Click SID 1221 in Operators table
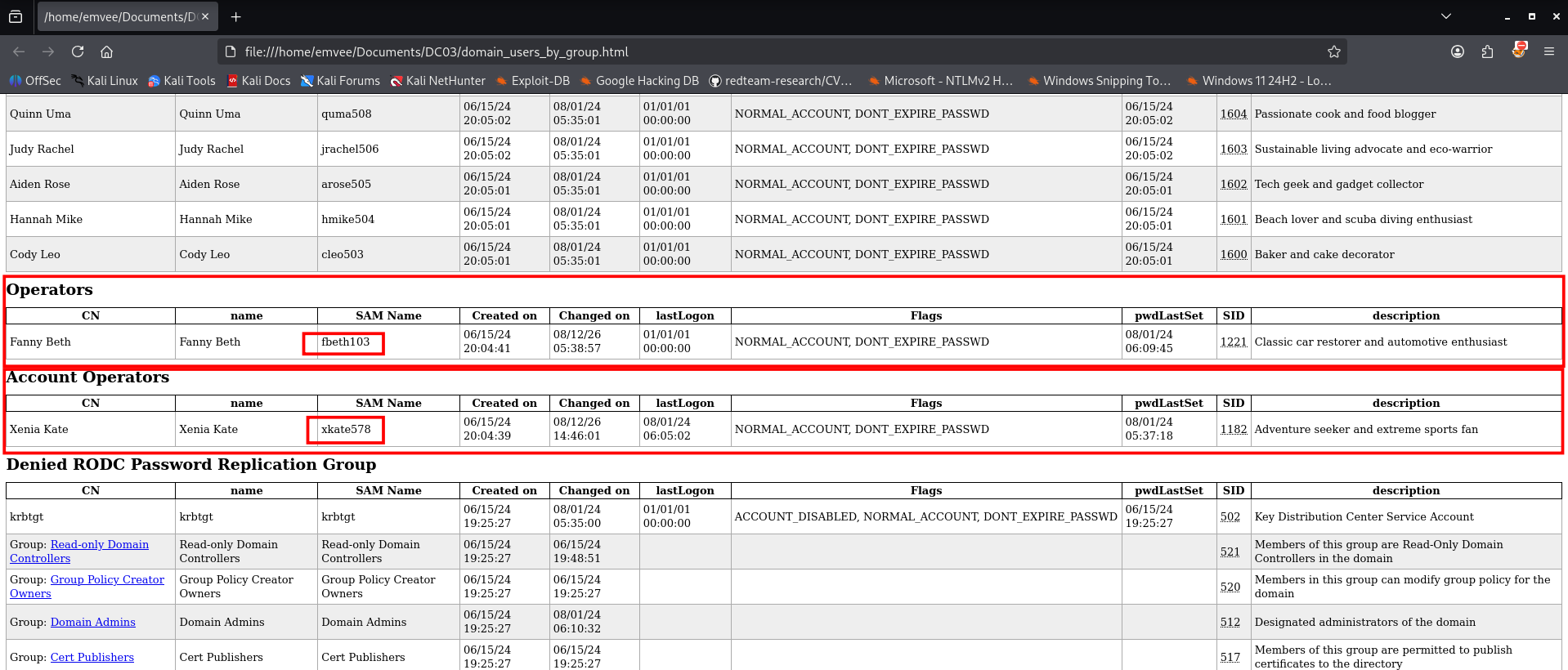The height and width of the screenshot is (670, 1568). tap(1234, 342)
